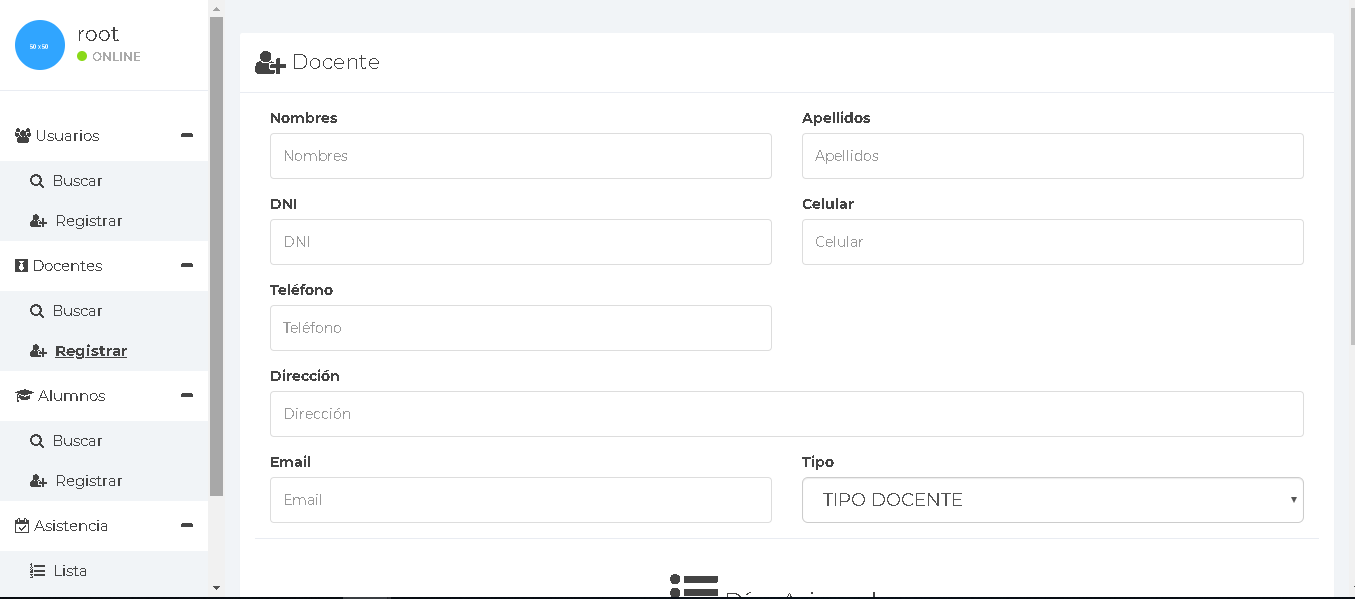Collapse the Asistencia menu section
1355x599 pixels.
[x=186, y=525]
